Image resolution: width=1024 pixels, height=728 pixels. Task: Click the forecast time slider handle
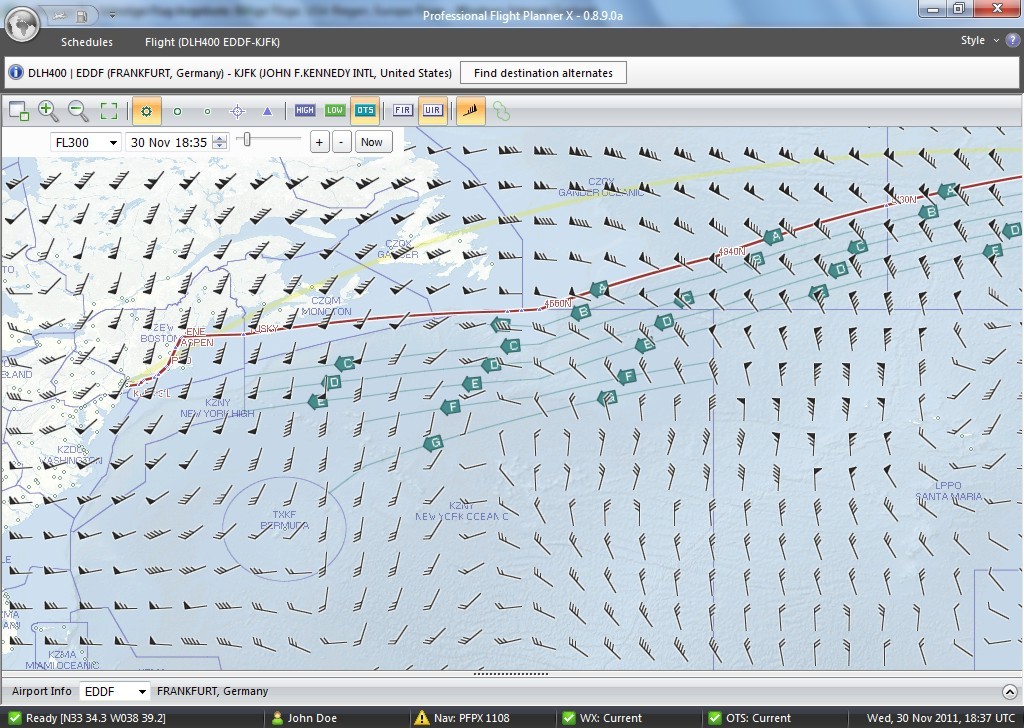click(x=247, y=139)
